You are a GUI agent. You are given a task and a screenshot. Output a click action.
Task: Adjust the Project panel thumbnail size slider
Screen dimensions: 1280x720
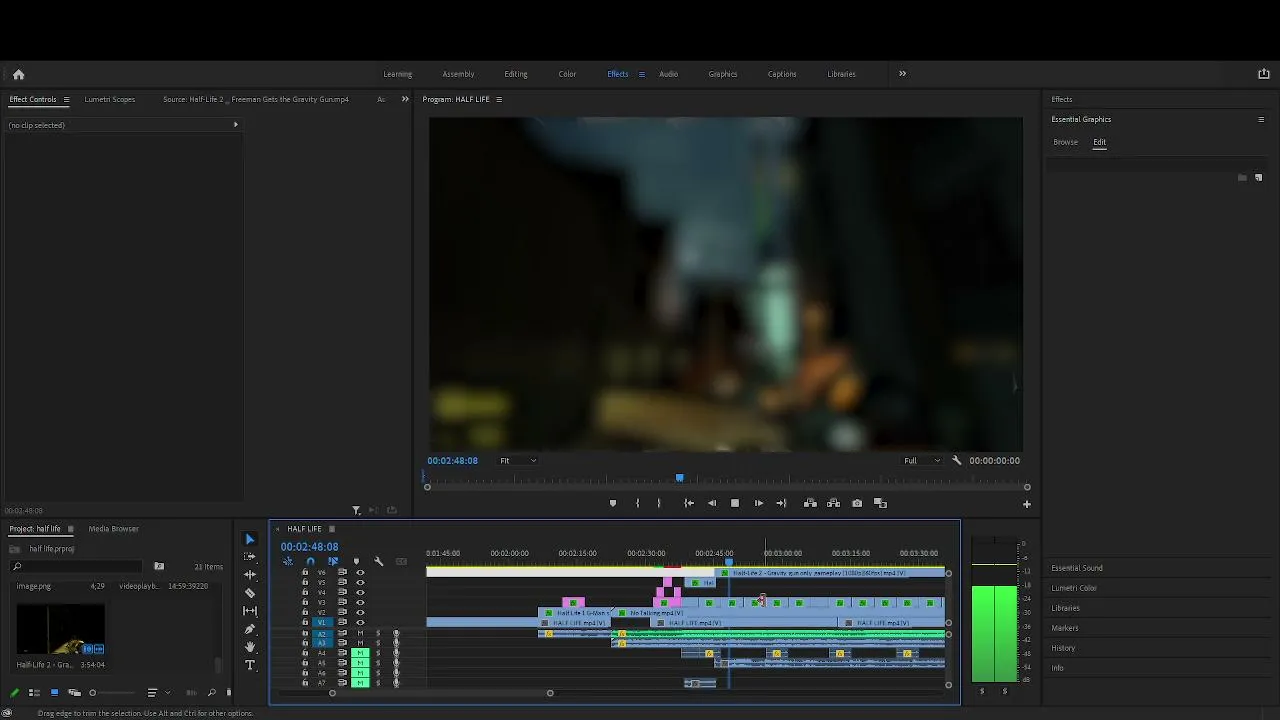(93, 693)
